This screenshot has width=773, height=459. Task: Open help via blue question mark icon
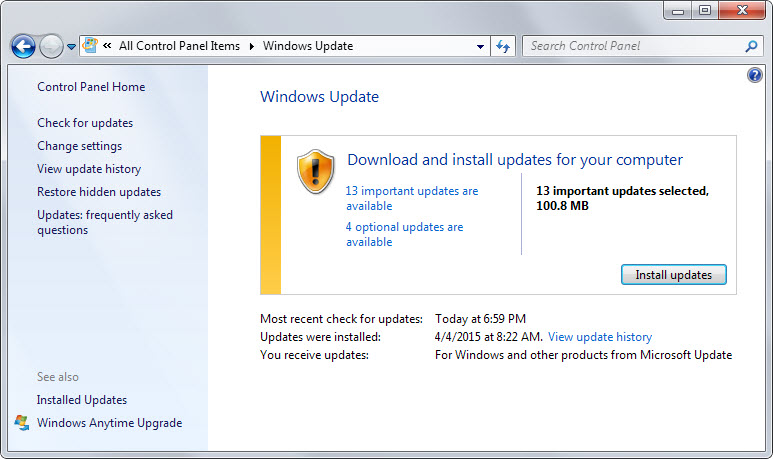(755, 75)
